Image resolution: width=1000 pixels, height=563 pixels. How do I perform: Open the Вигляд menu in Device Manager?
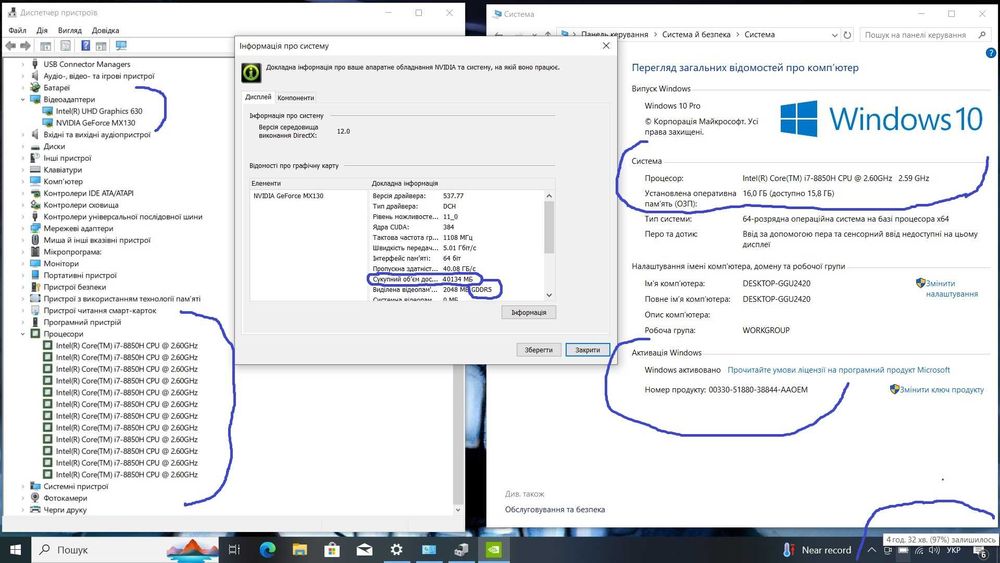(x=70, y=30)
